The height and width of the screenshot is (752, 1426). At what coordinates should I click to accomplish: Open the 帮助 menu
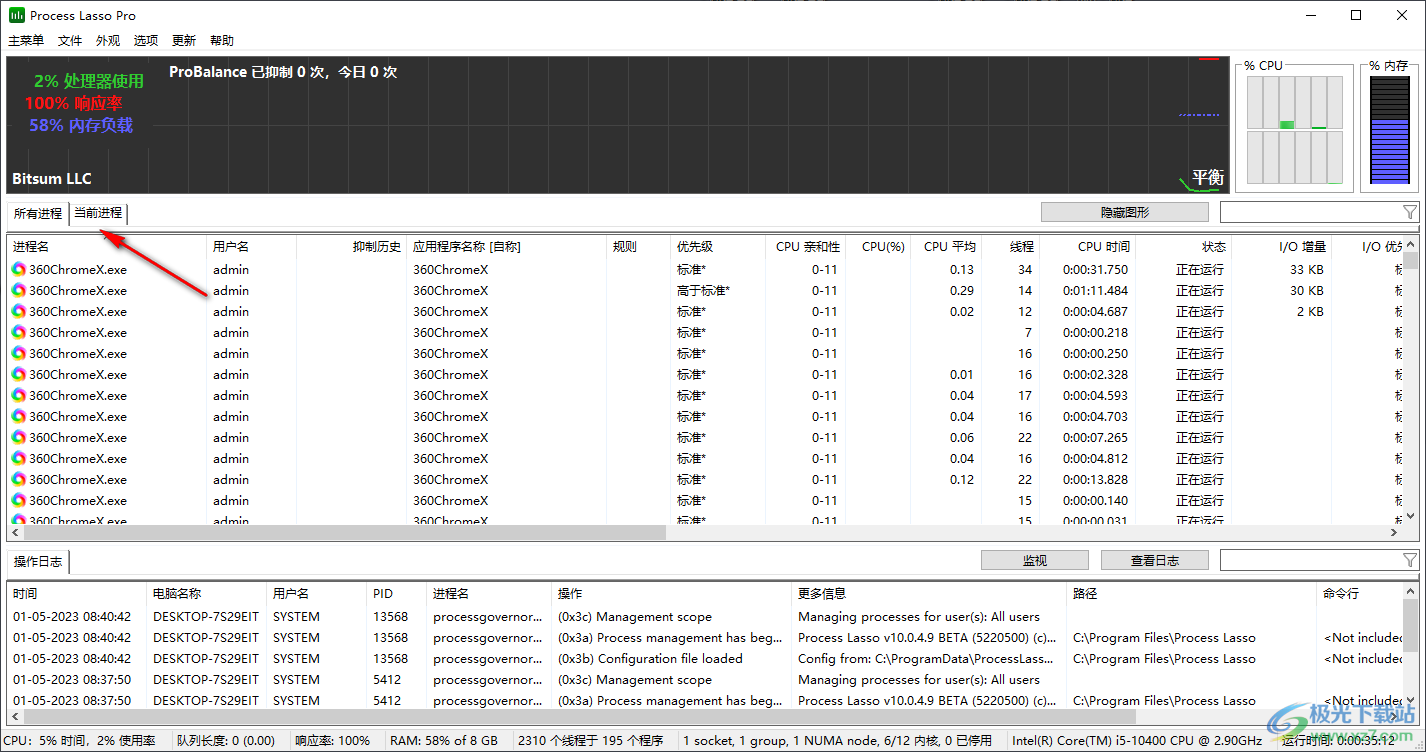click(222, 41)
